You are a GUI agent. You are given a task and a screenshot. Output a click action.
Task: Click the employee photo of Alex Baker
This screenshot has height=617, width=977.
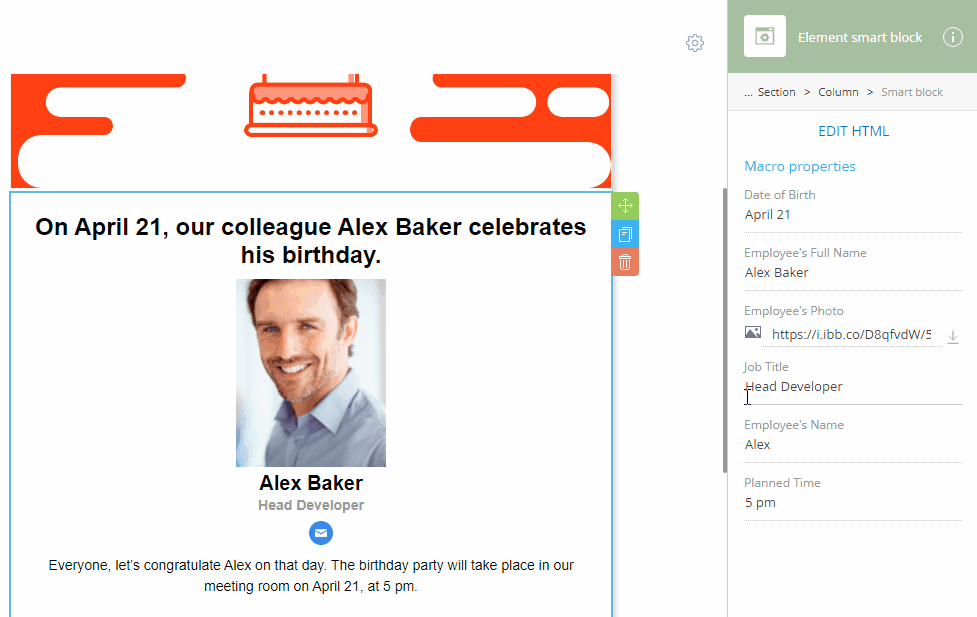pyautogui.click(x=311, y=372)
